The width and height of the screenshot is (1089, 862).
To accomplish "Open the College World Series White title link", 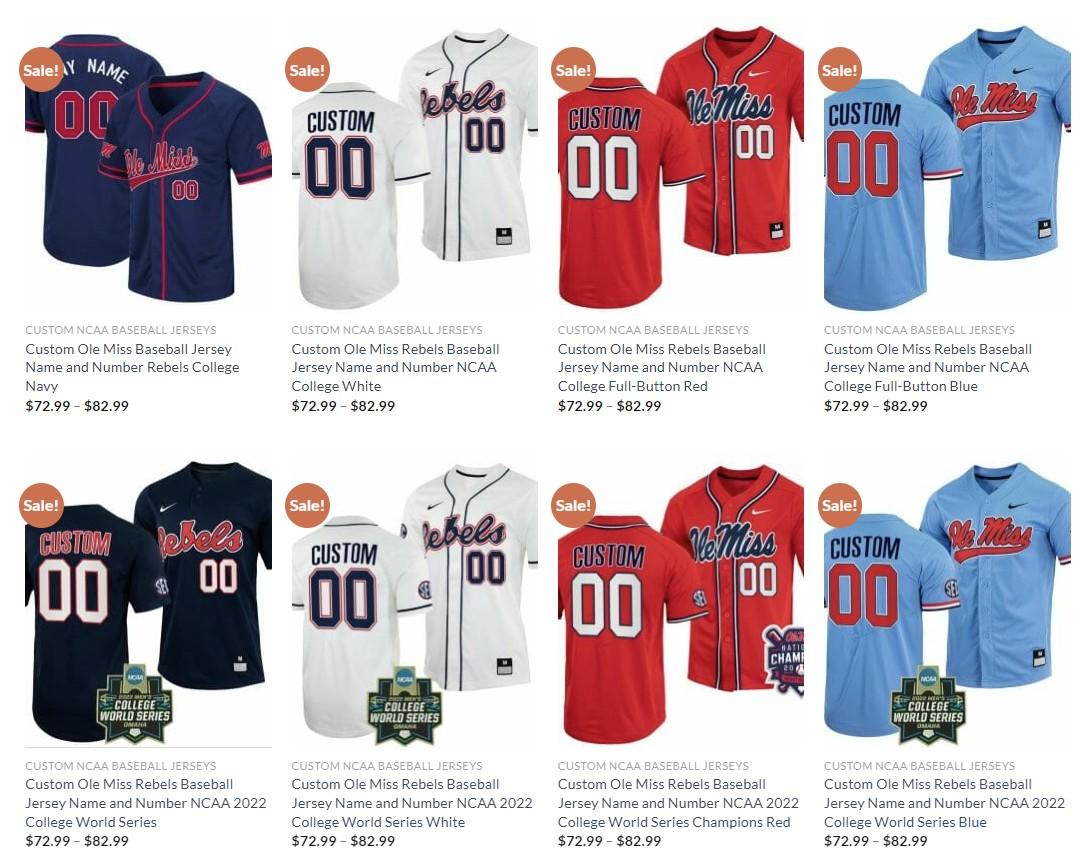I will [x=412, y=803].
